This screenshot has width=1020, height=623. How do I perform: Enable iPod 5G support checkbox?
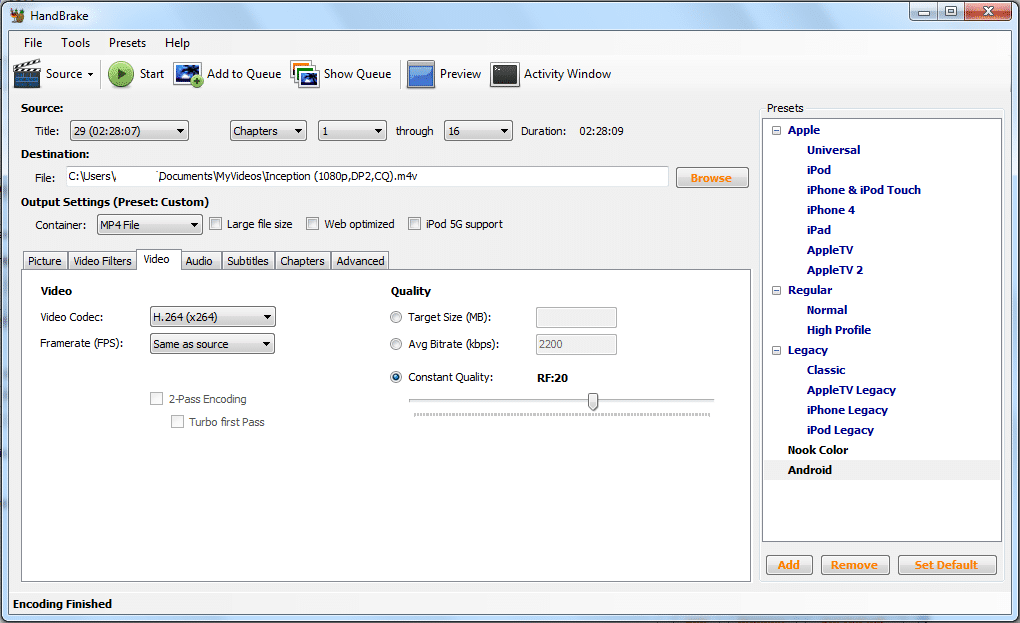pos(414,224)
